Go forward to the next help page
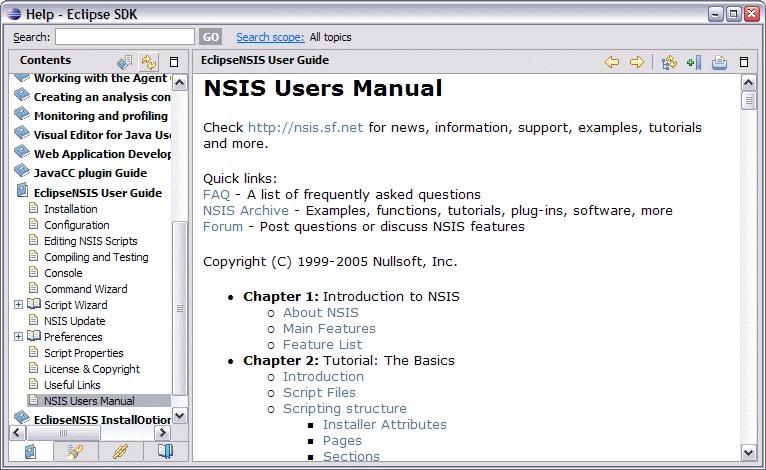766x470 pixels. (636, 62)
